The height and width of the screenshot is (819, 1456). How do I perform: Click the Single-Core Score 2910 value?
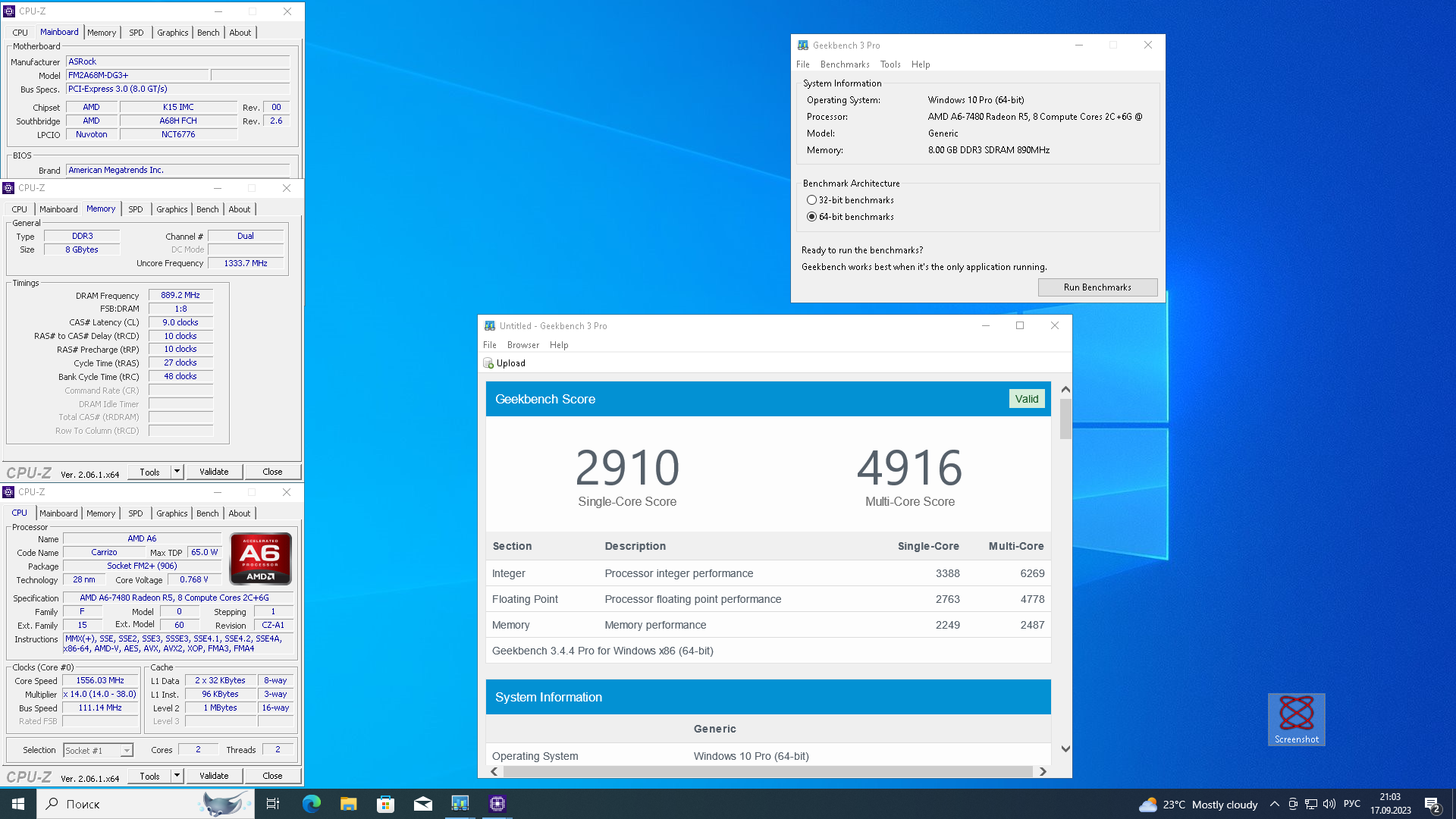(627, 467)
